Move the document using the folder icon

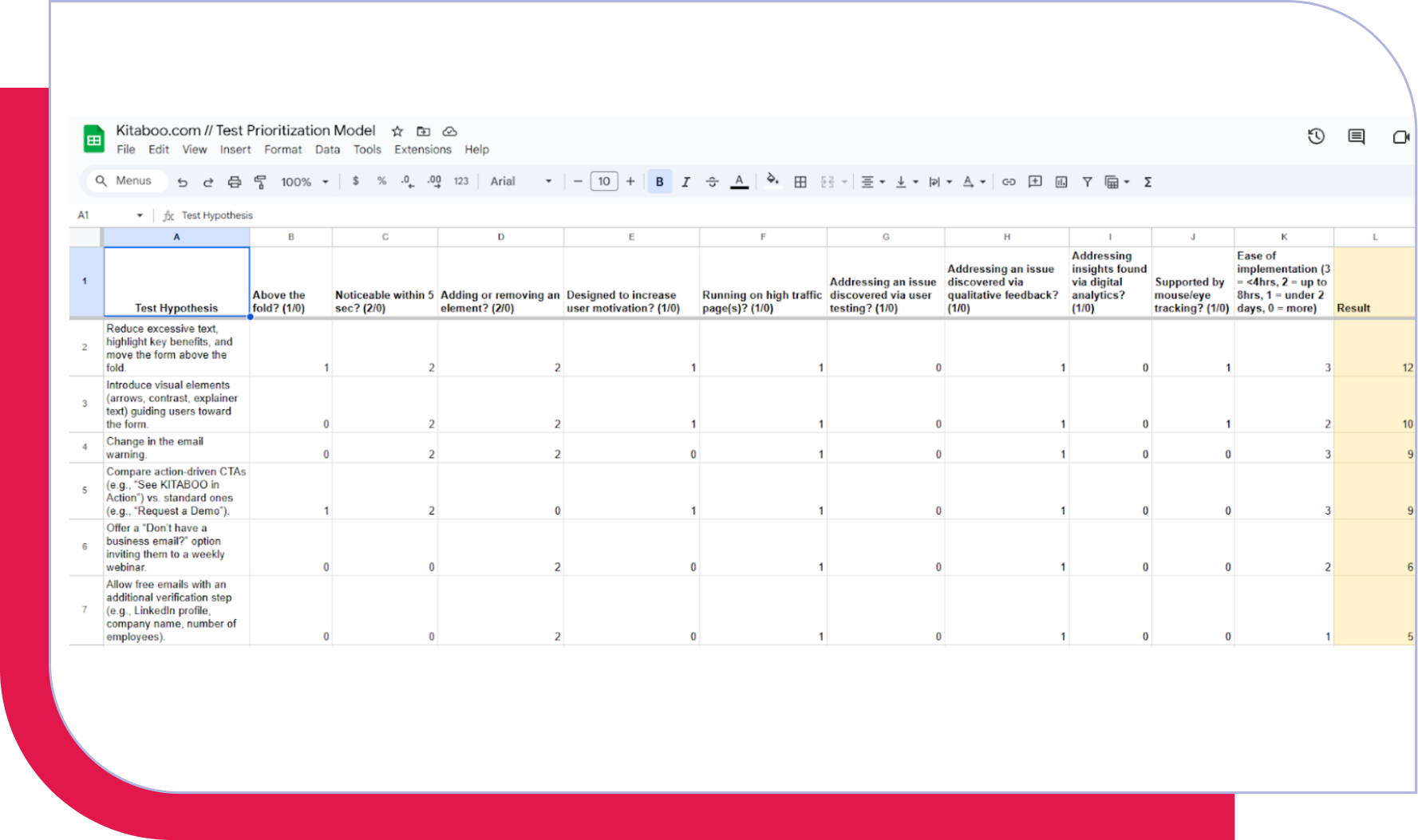424,132
